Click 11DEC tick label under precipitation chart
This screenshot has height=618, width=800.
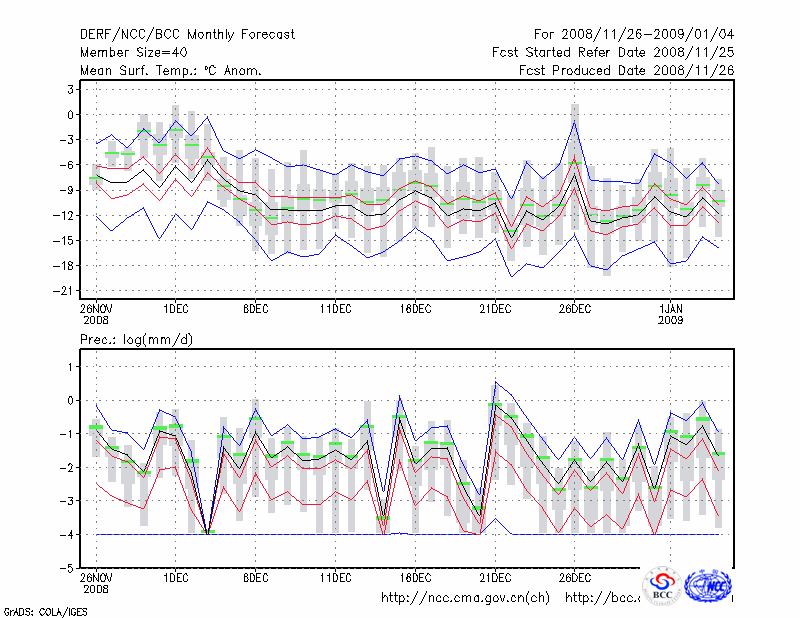336,578
